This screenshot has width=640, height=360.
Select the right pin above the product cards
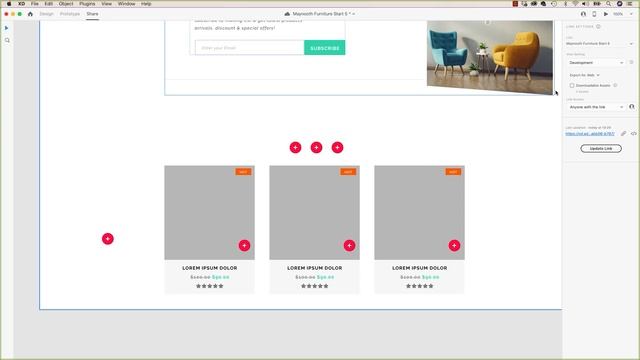tap(338, 147)
